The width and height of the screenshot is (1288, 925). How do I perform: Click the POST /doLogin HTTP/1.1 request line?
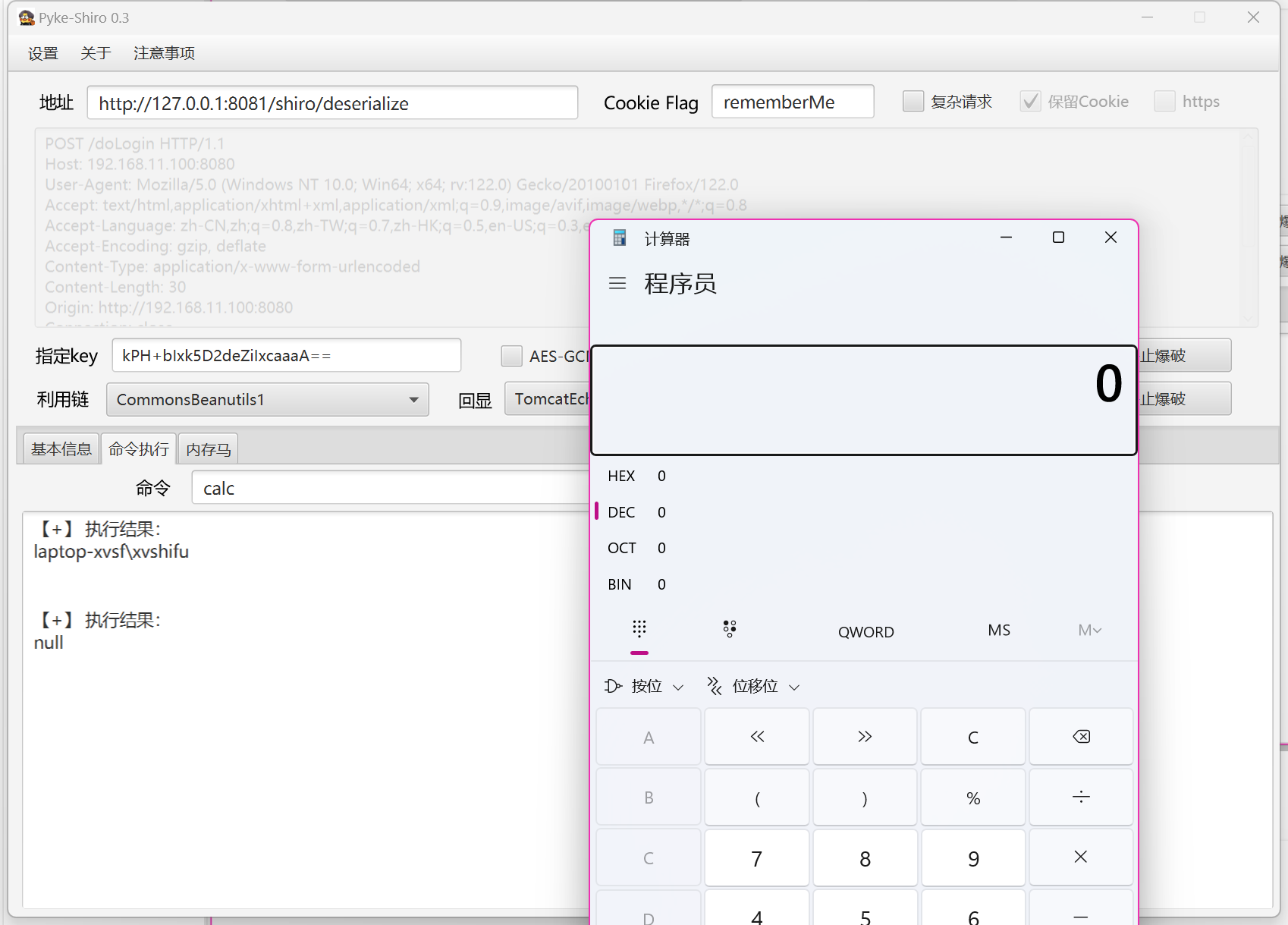pos(134,143)
